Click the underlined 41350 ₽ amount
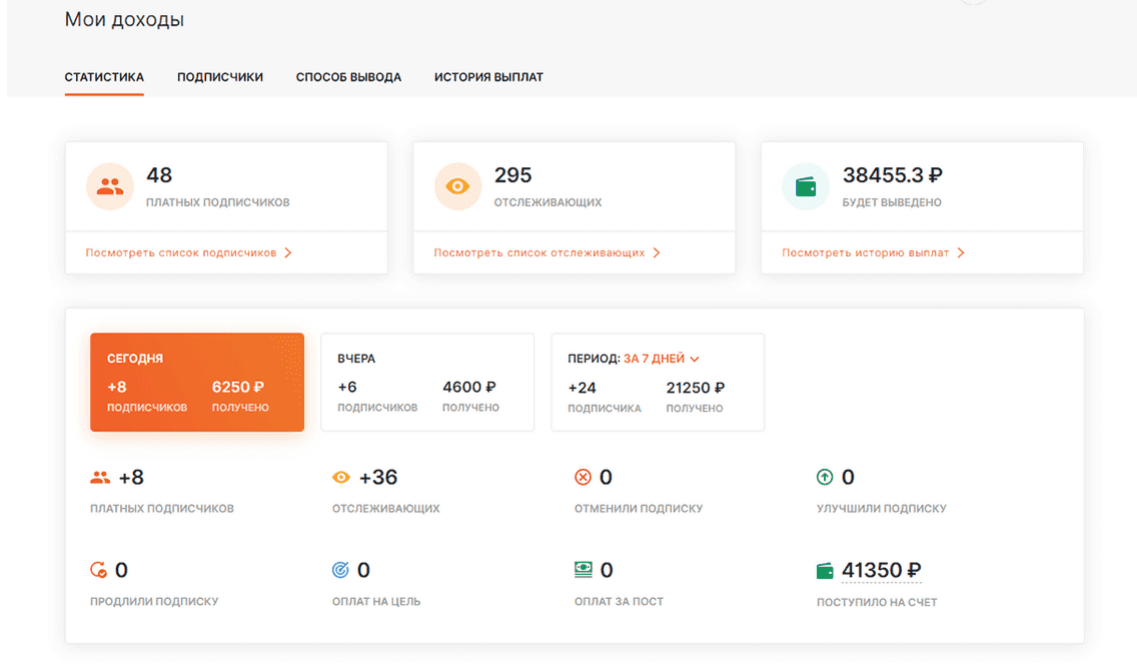 [881, 571]
